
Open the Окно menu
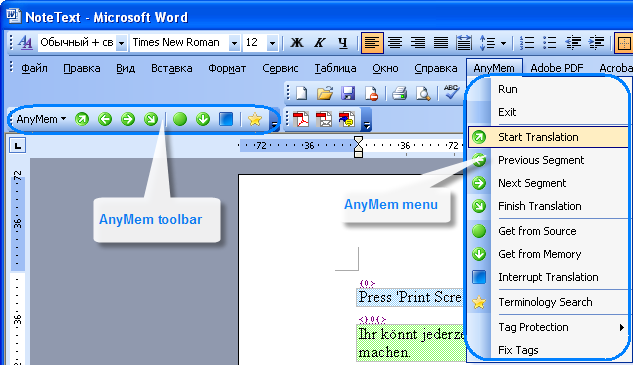(x=385, y=68)
